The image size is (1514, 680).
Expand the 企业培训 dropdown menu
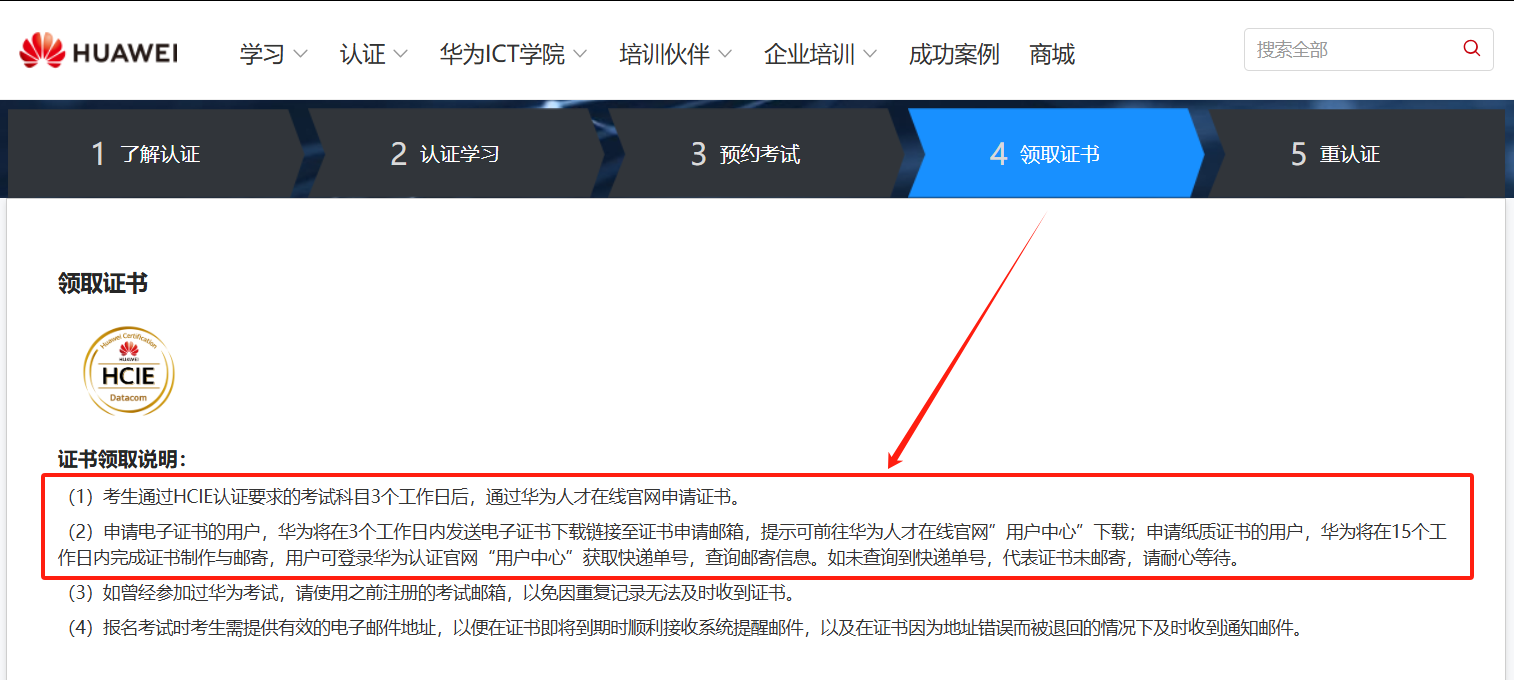pyautogui.click(x=820, y=54)
